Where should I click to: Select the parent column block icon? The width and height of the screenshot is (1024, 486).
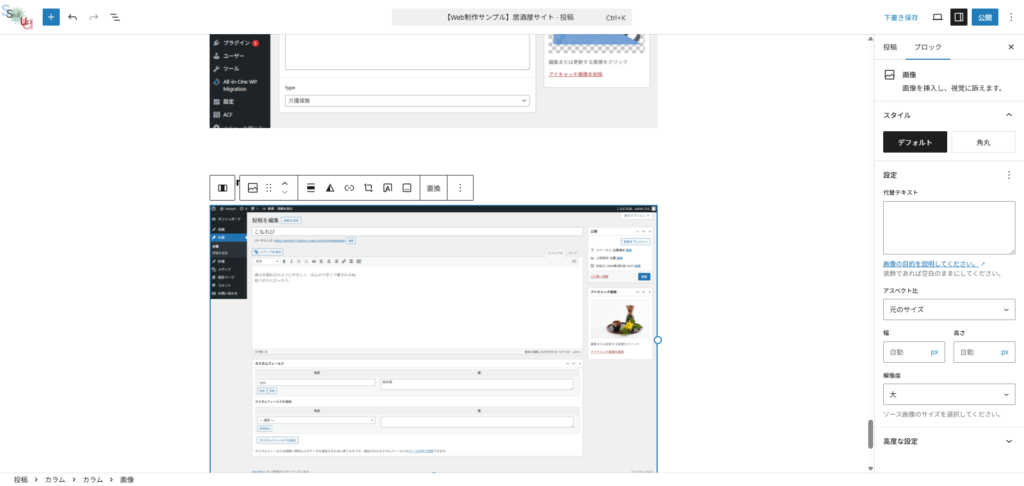tap(223, 188)
